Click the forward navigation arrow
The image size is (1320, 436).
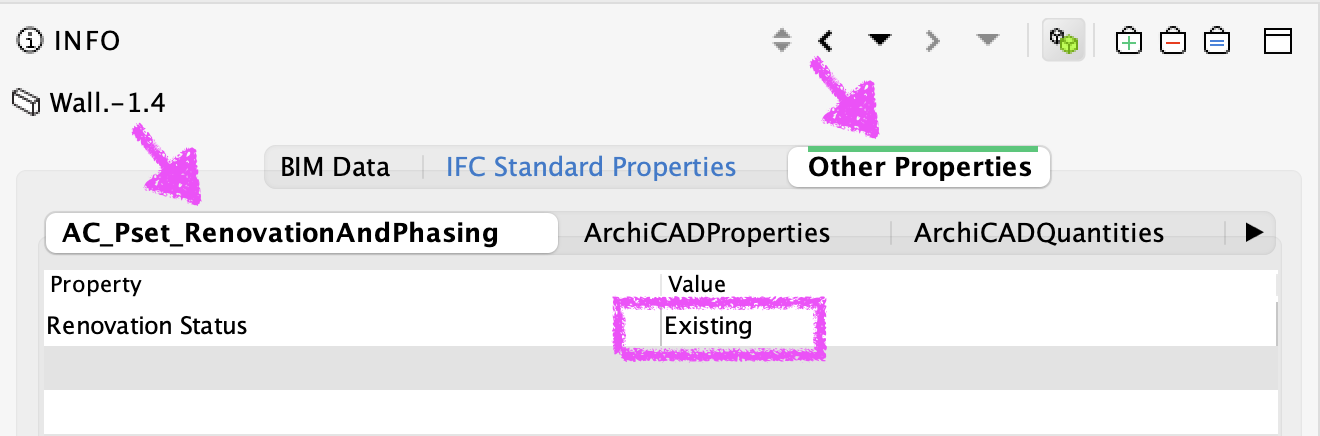pos(933,41)
